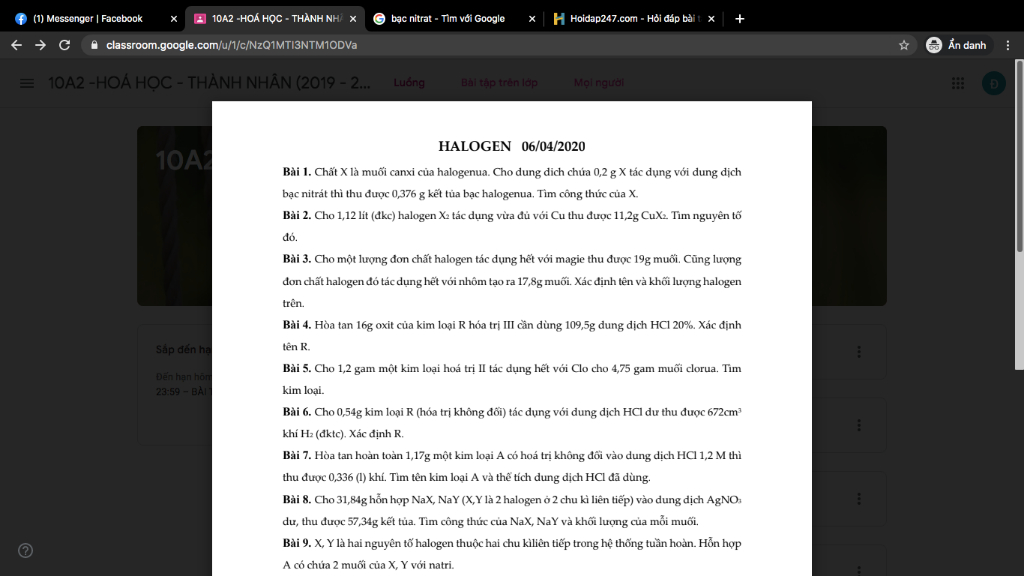This screenshot has height=576, width=1024.
Task: Click the 10A2 class title header
Action: click(x=209, y=83)
